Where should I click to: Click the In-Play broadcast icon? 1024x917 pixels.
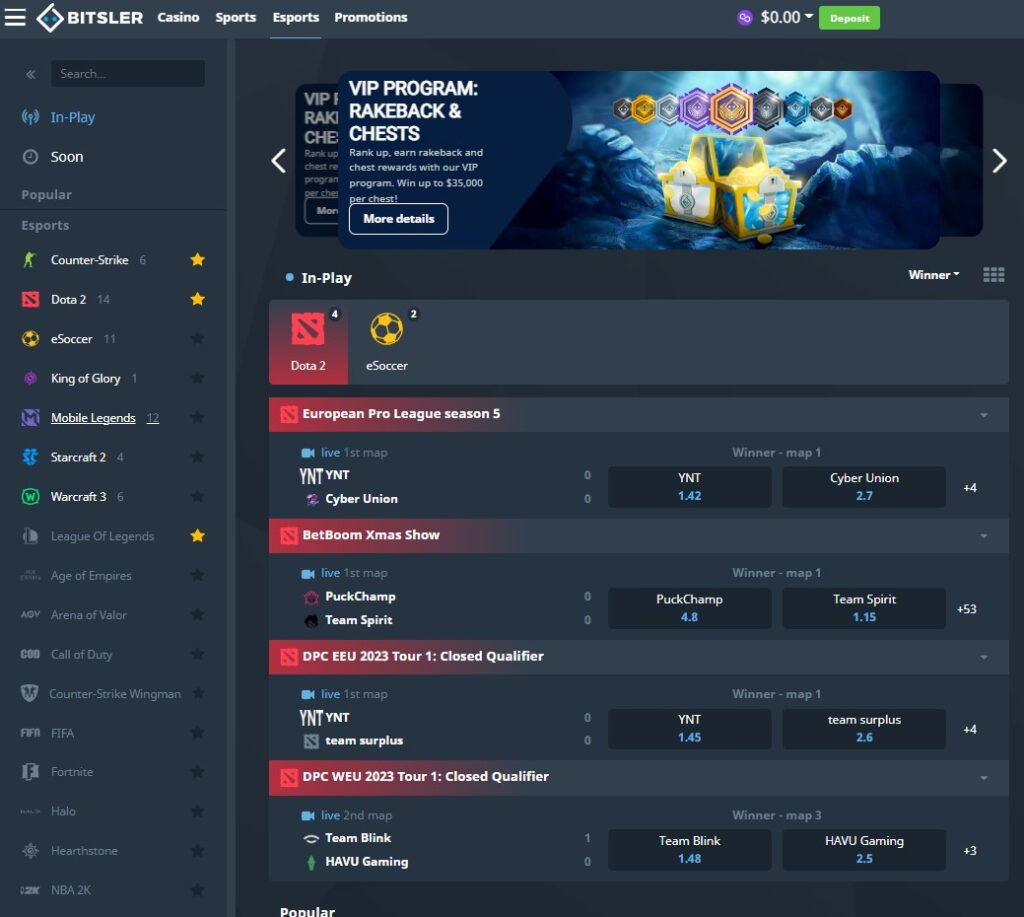(30, 117)
